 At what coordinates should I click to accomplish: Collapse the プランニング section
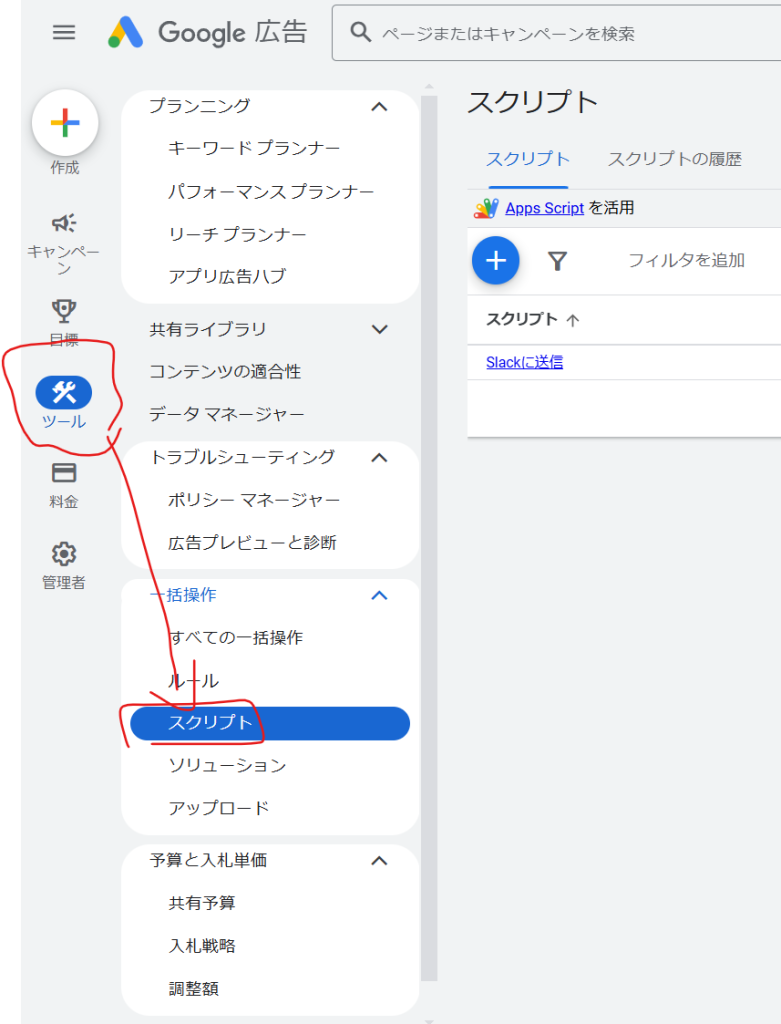click(379, 106)
